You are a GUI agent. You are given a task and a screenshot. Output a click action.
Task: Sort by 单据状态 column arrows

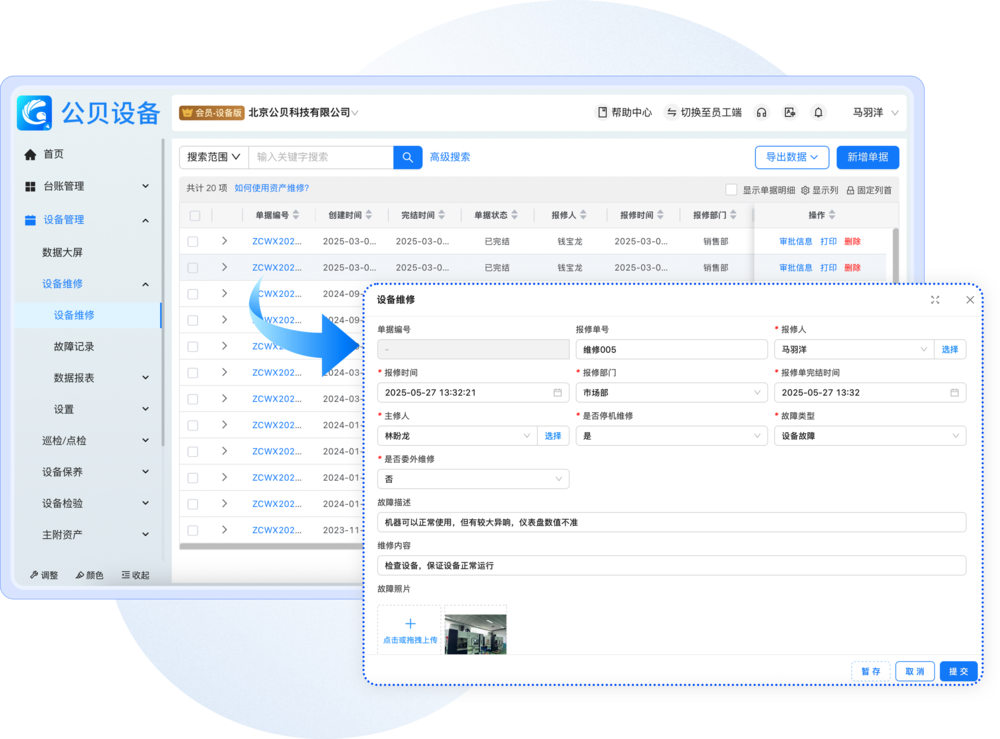click(x=515, y=215)
